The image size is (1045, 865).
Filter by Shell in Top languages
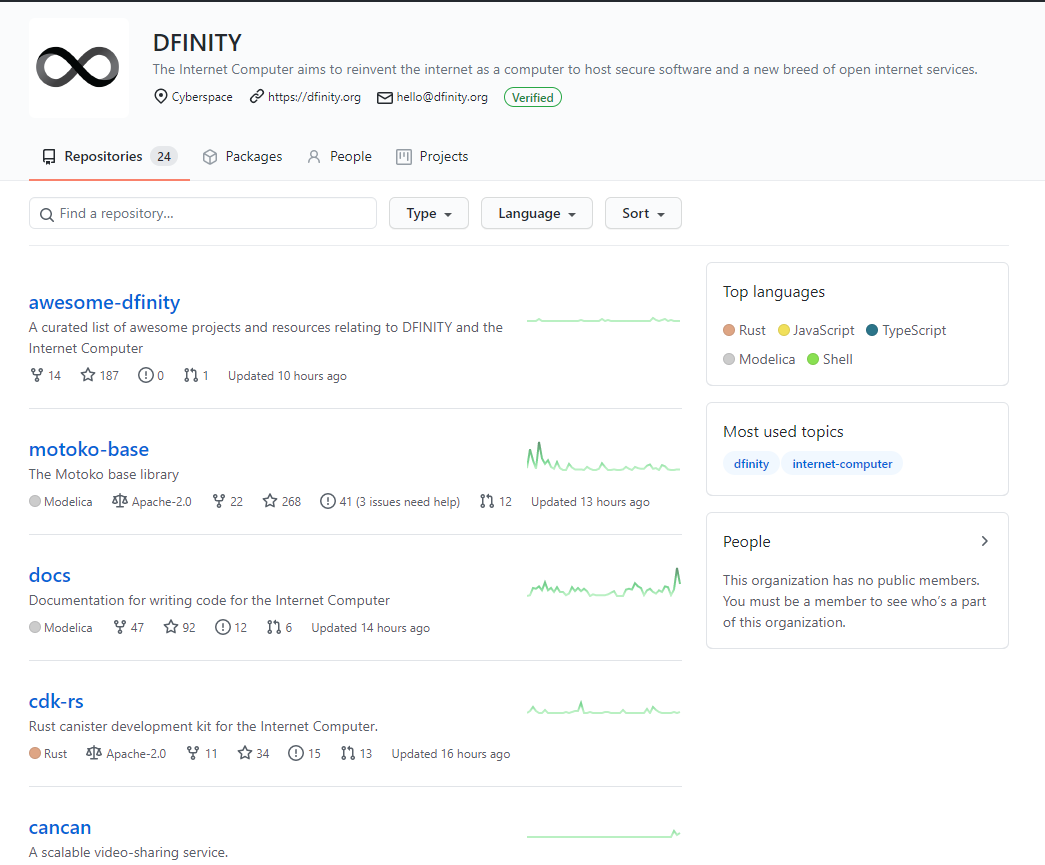(830, 359)
